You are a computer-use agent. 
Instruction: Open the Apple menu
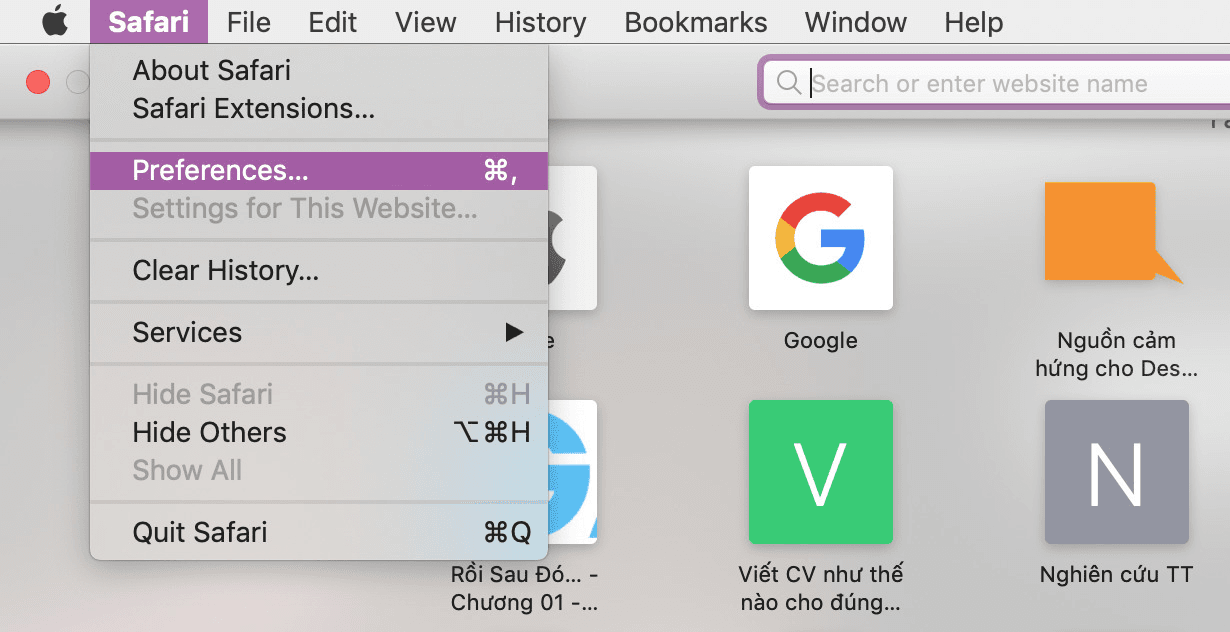[54, 21]
